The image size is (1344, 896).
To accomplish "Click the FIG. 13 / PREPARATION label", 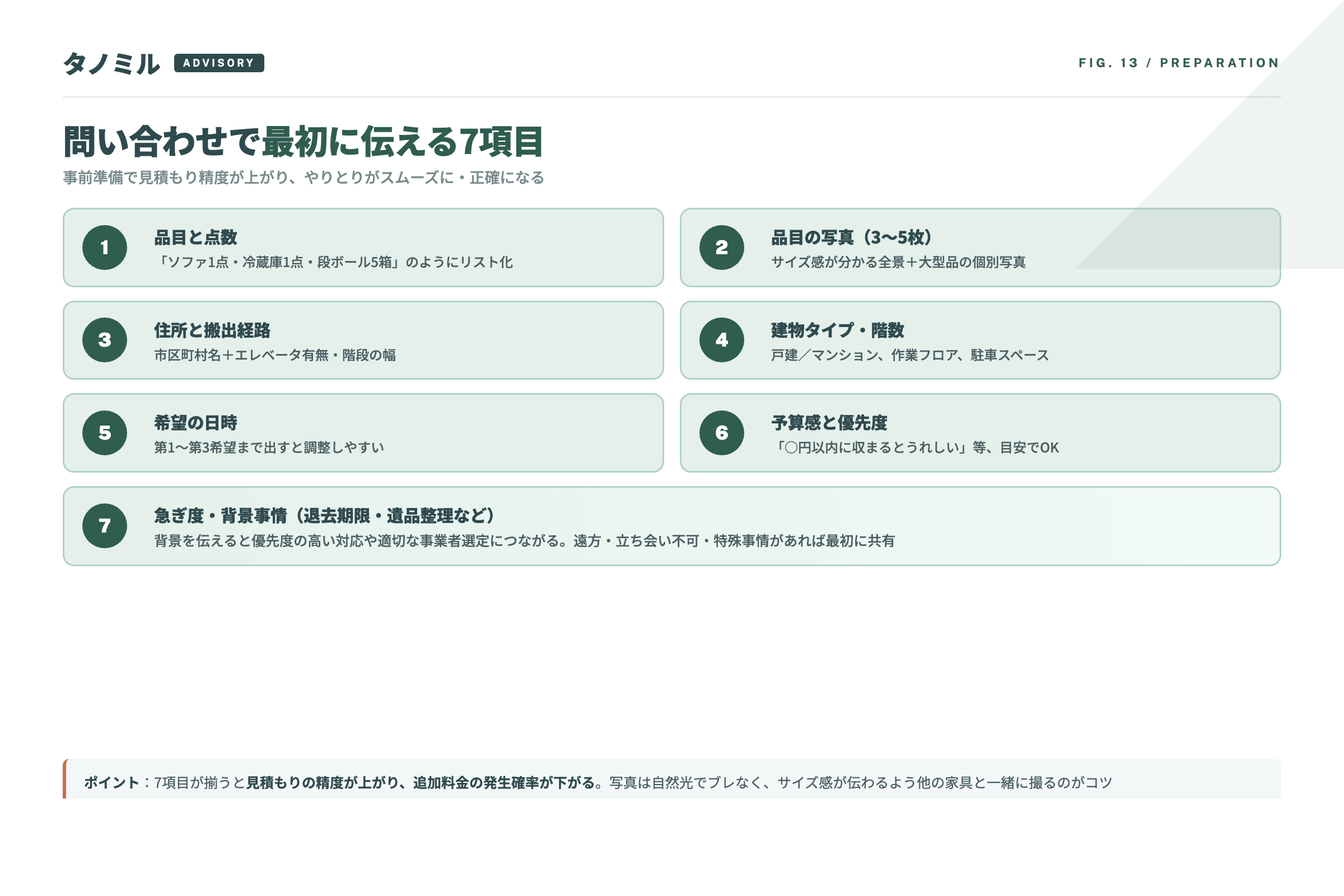I will point(1178,63).
